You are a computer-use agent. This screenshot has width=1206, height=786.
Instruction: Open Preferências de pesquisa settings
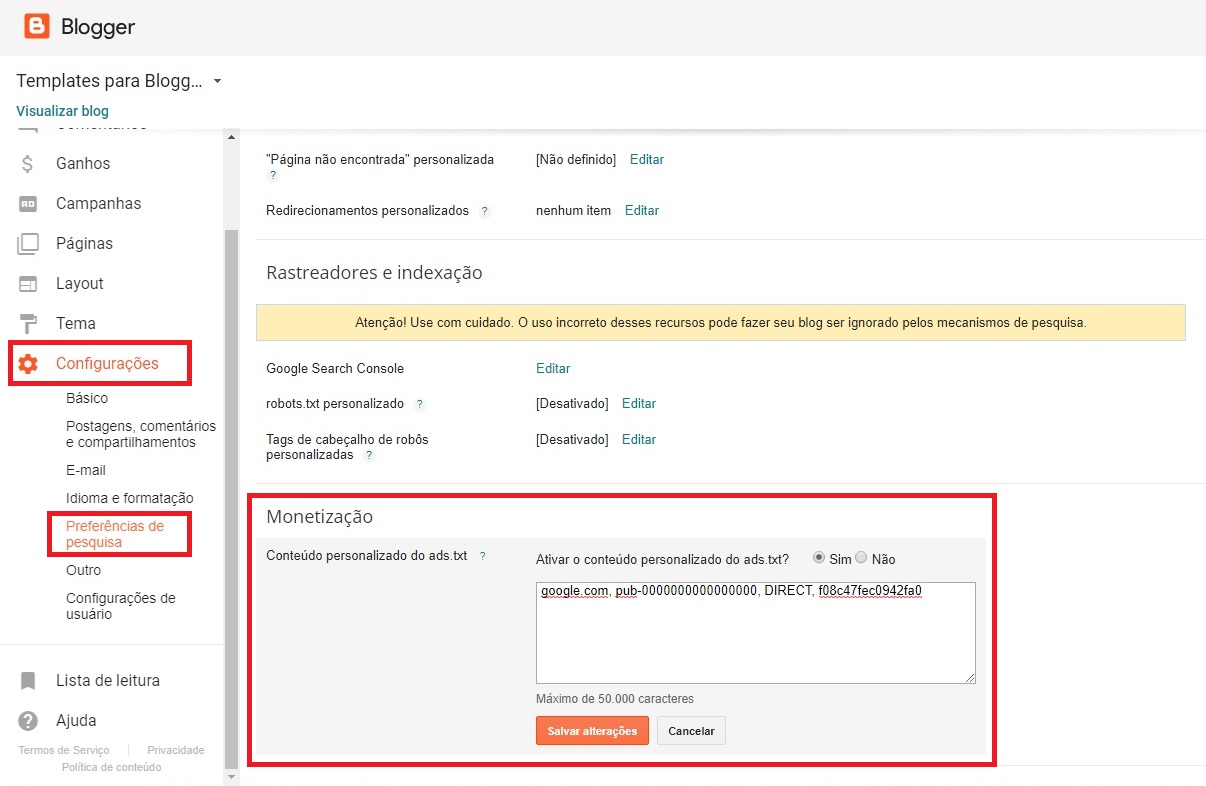[115, 534]
